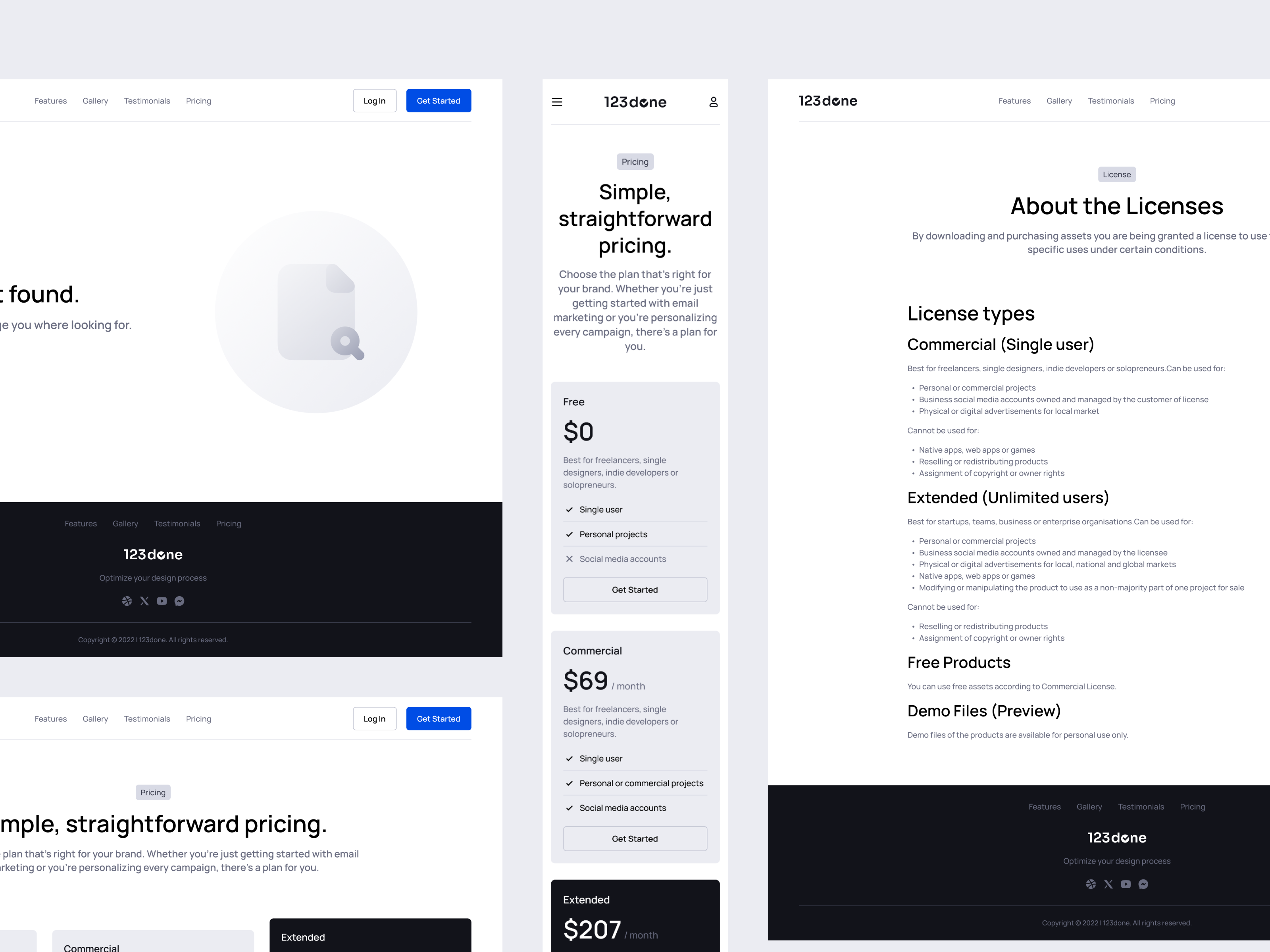Select the Gallery menu item

95,100
